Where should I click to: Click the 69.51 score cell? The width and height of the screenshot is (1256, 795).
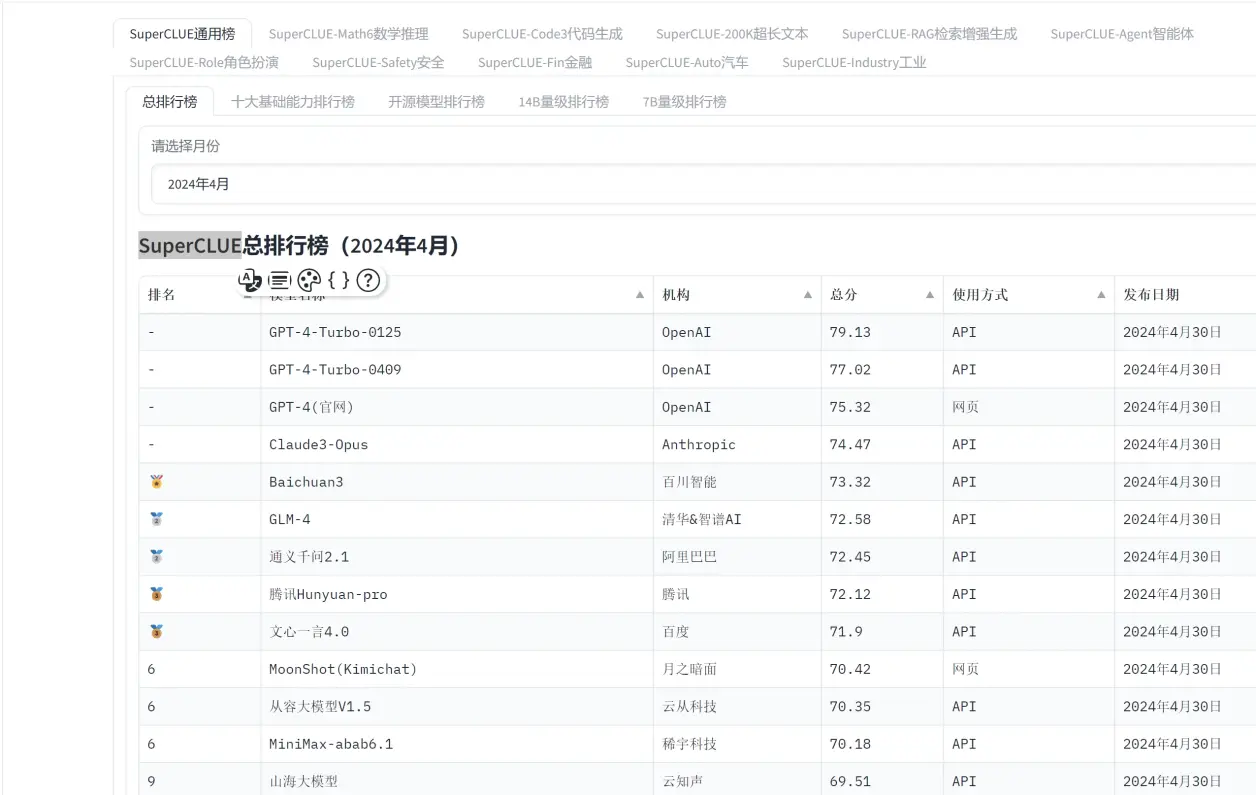(882, 781)
